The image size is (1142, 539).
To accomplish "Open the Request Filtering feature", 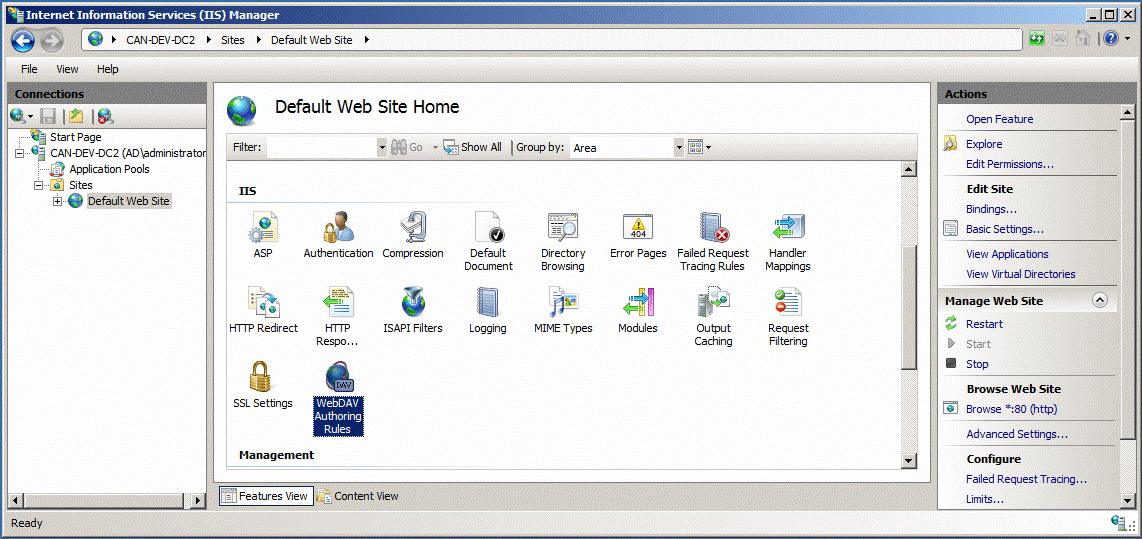I will point(788,316).
